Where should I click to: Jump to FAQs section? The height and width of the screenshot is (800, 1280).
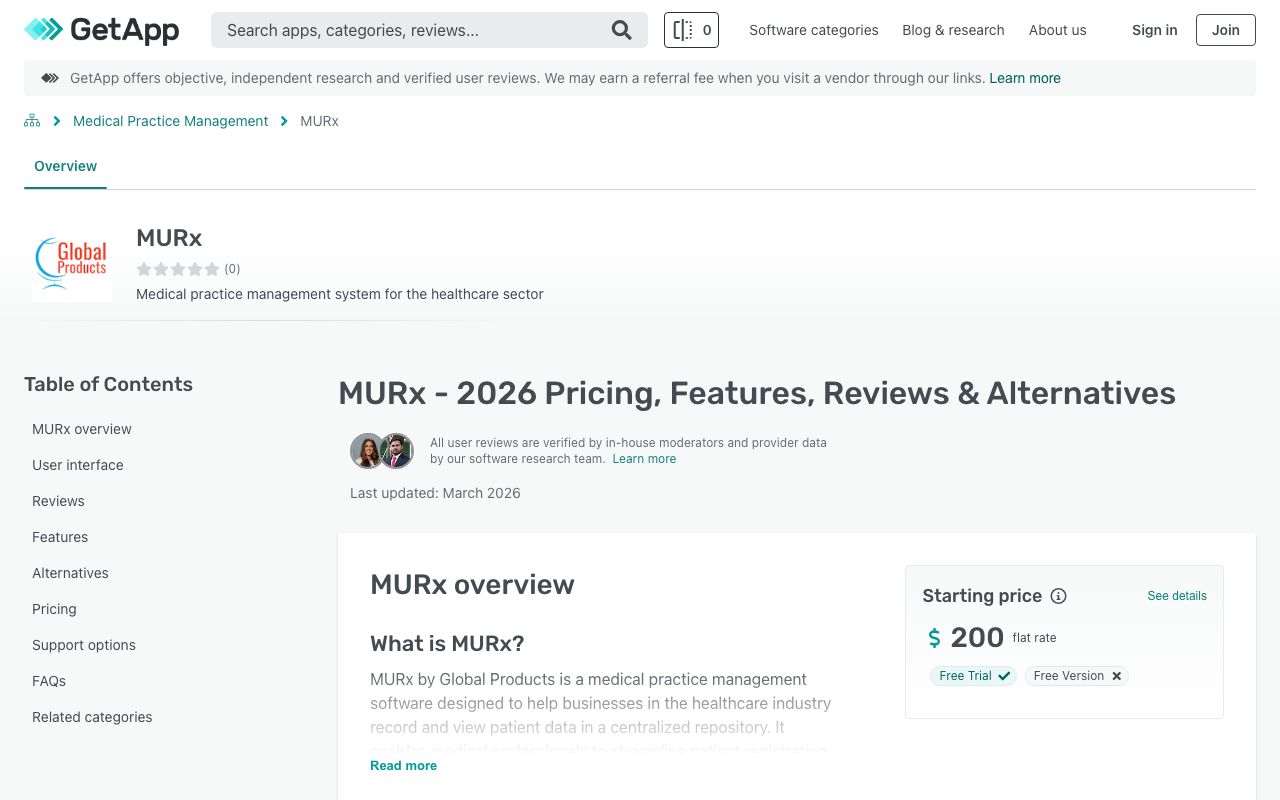49,681
